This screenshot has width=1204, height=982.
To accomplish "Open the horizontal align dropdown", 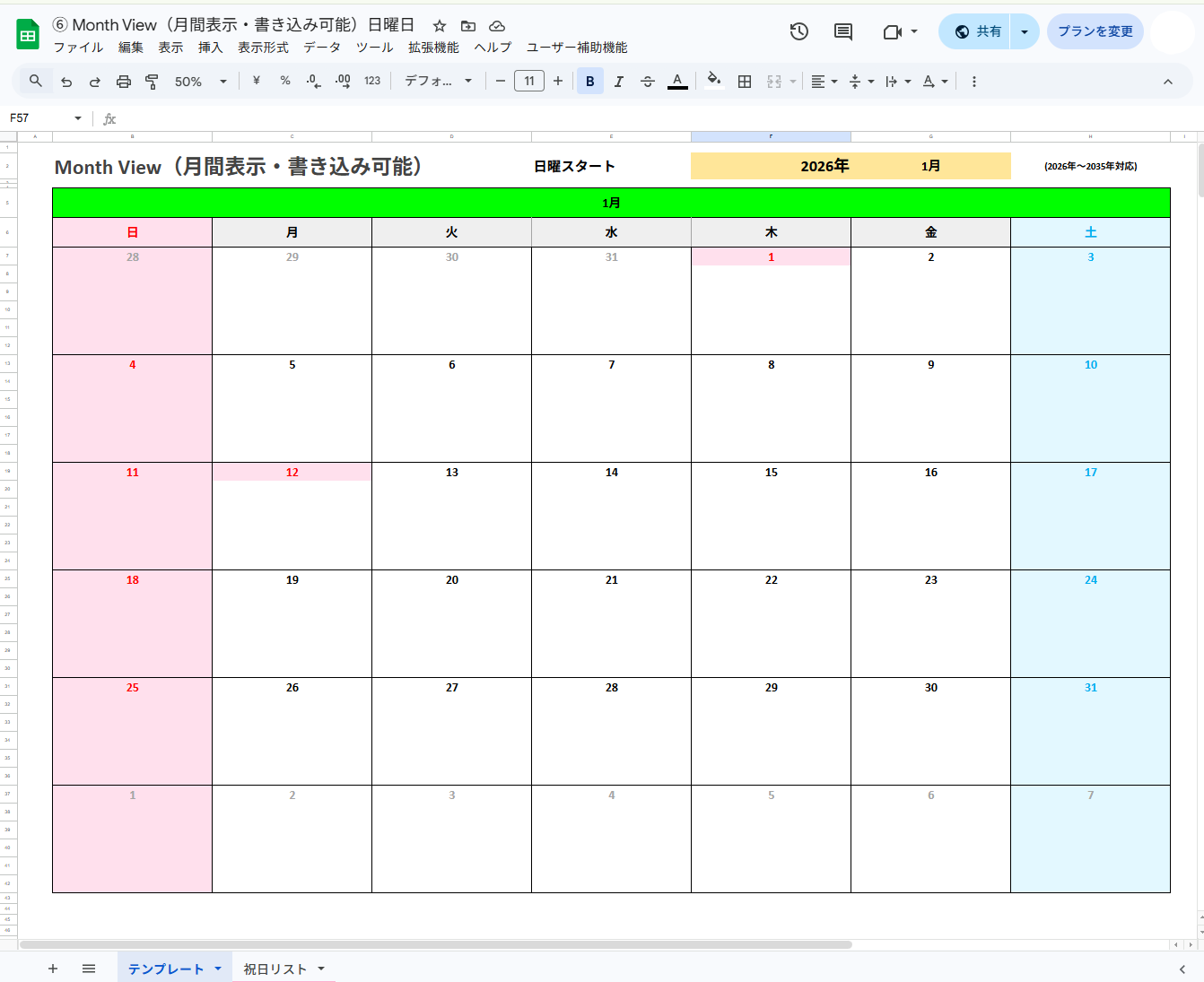I will tap(823, 81).
